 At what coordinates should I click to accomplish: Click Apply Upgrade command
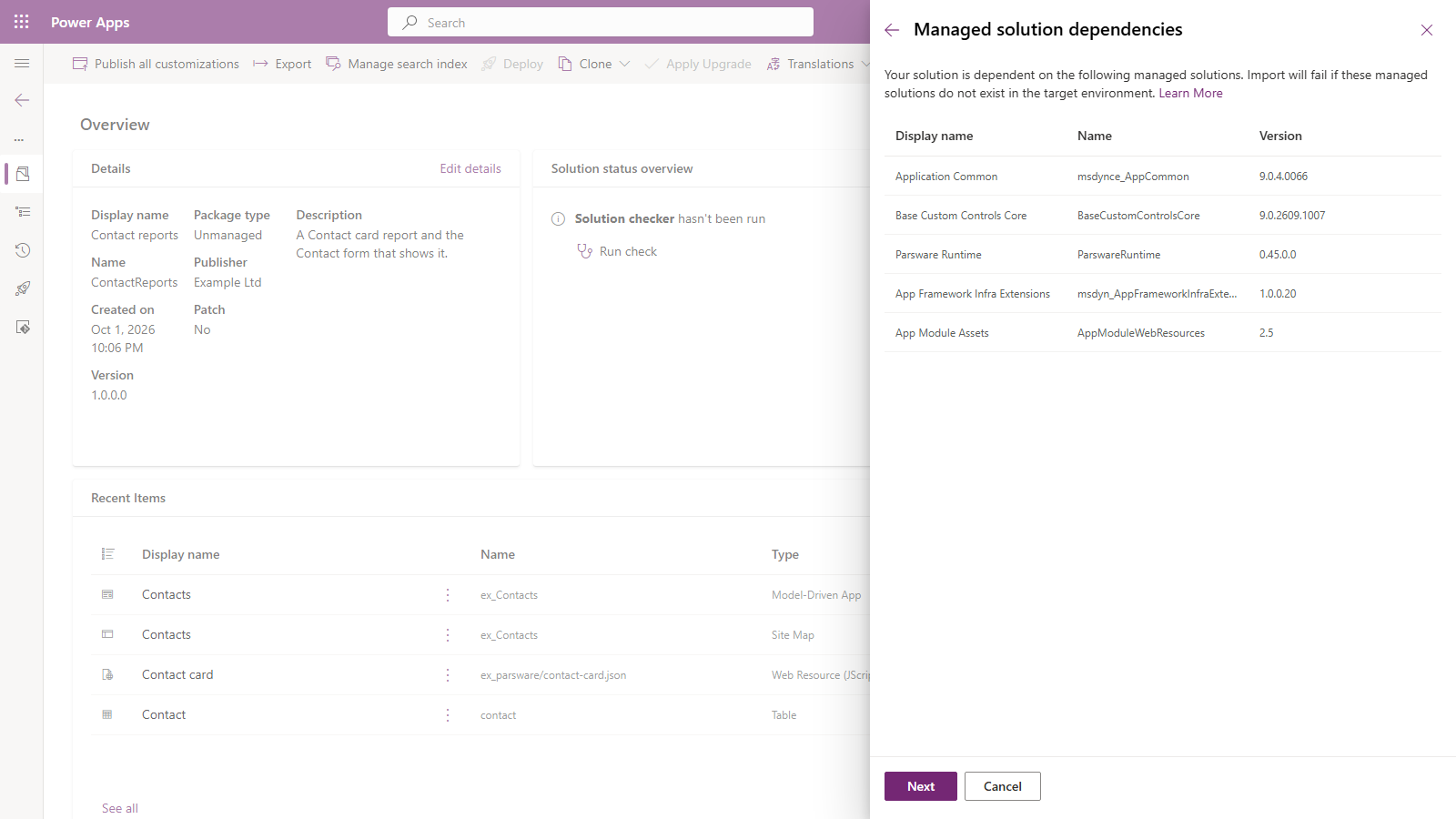pos(698,64)
